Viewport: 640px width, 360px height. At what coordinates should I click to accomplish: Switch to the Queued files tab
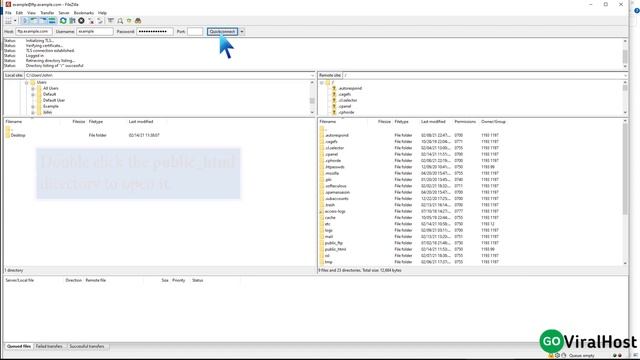coord(19,347)
